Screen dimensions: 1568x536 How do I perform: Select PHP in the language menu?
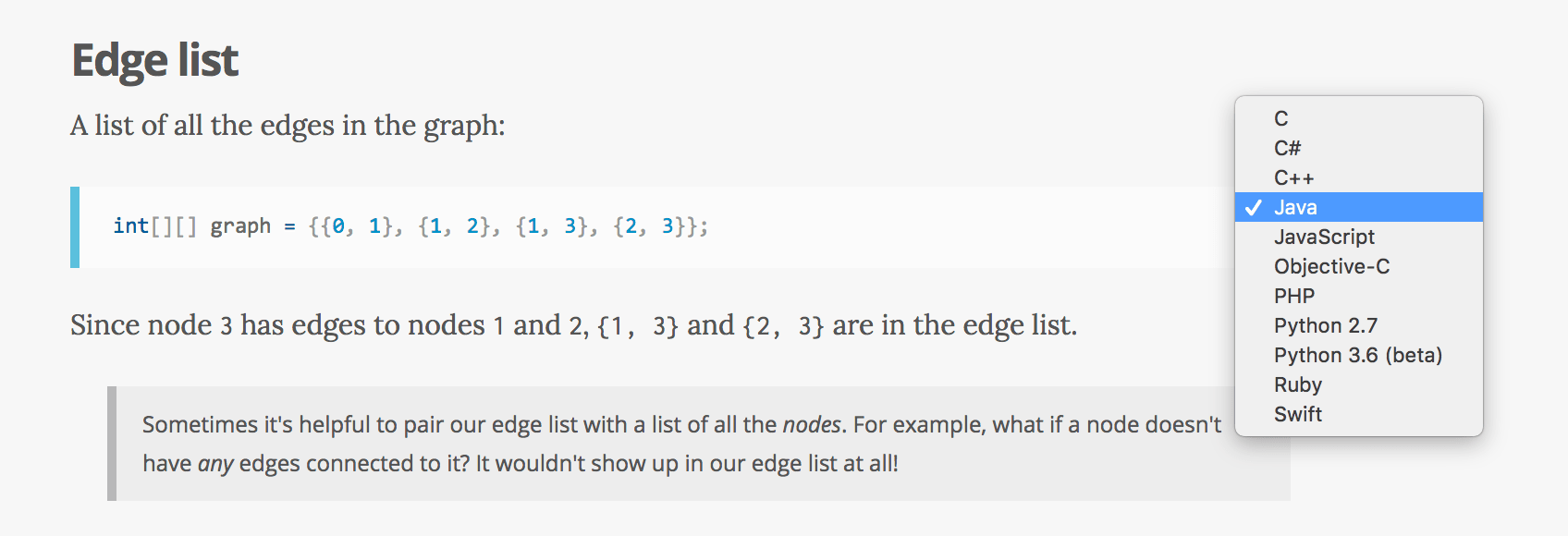(x=1358, y=296)
